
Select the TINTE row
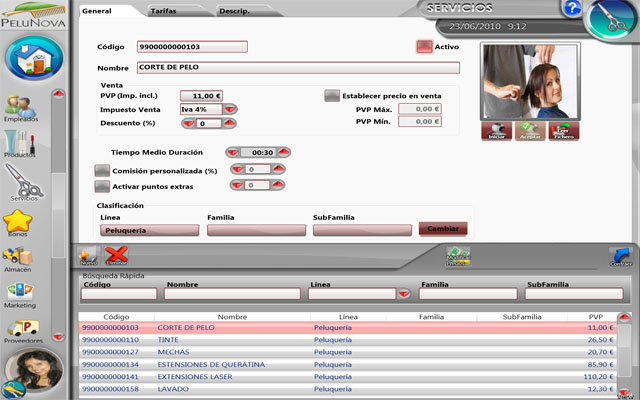click(347, 340)
